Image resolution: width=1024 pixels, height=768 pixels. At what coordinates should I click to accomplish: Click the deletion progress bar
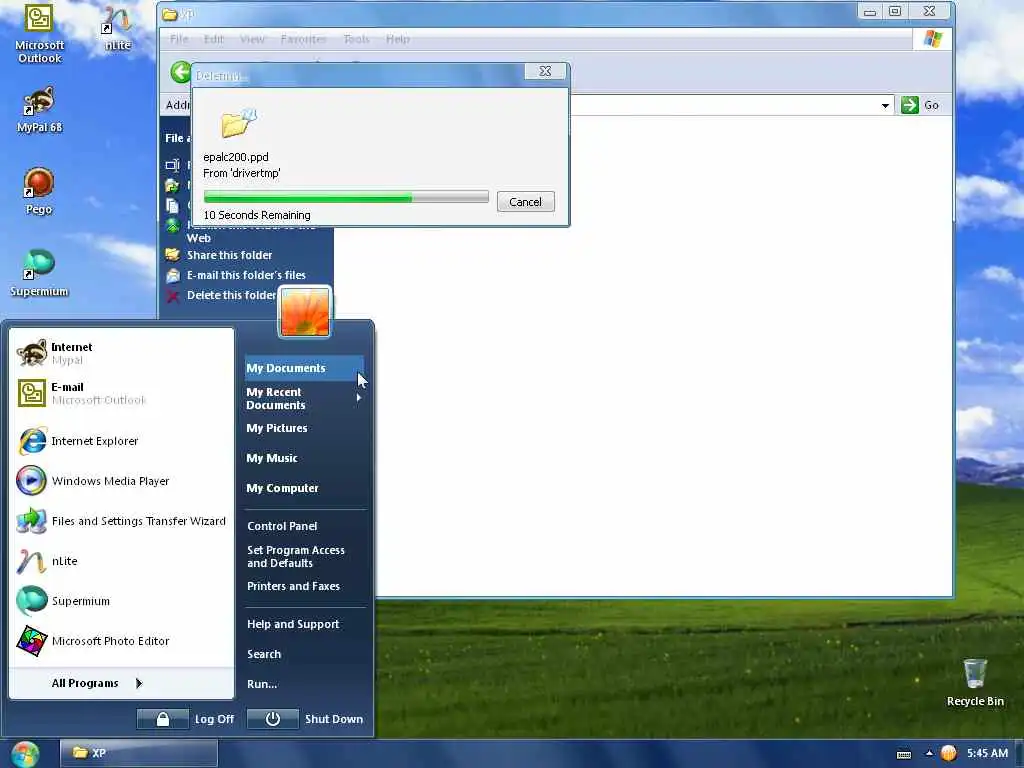tap(346, 197)
